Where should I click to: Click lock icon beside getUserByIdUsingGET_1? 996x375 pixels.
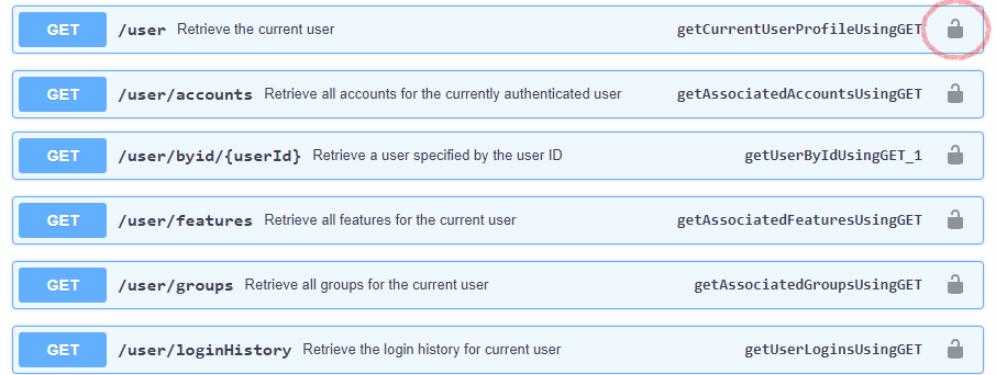(955, 155)
